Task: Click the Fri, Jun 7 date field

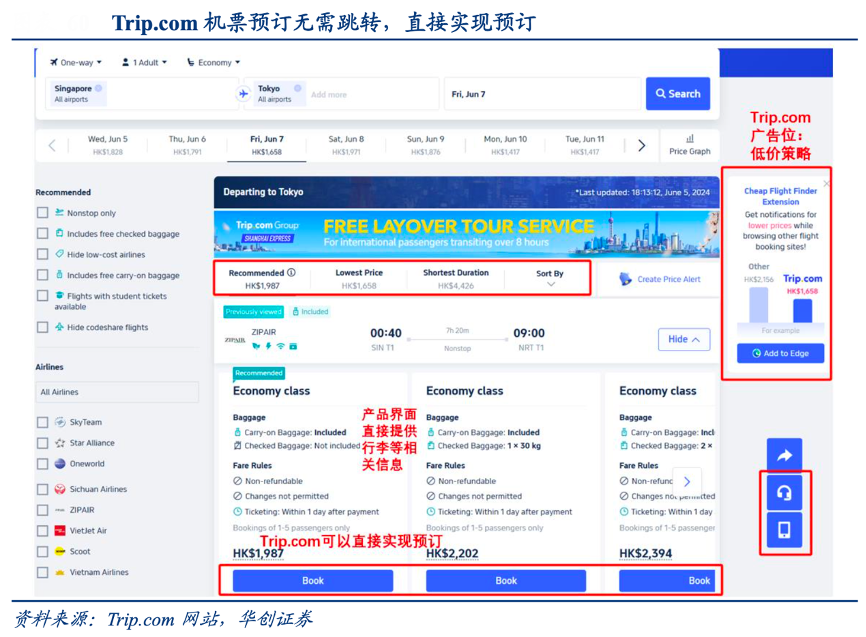Action: click(x=541, y=94)
